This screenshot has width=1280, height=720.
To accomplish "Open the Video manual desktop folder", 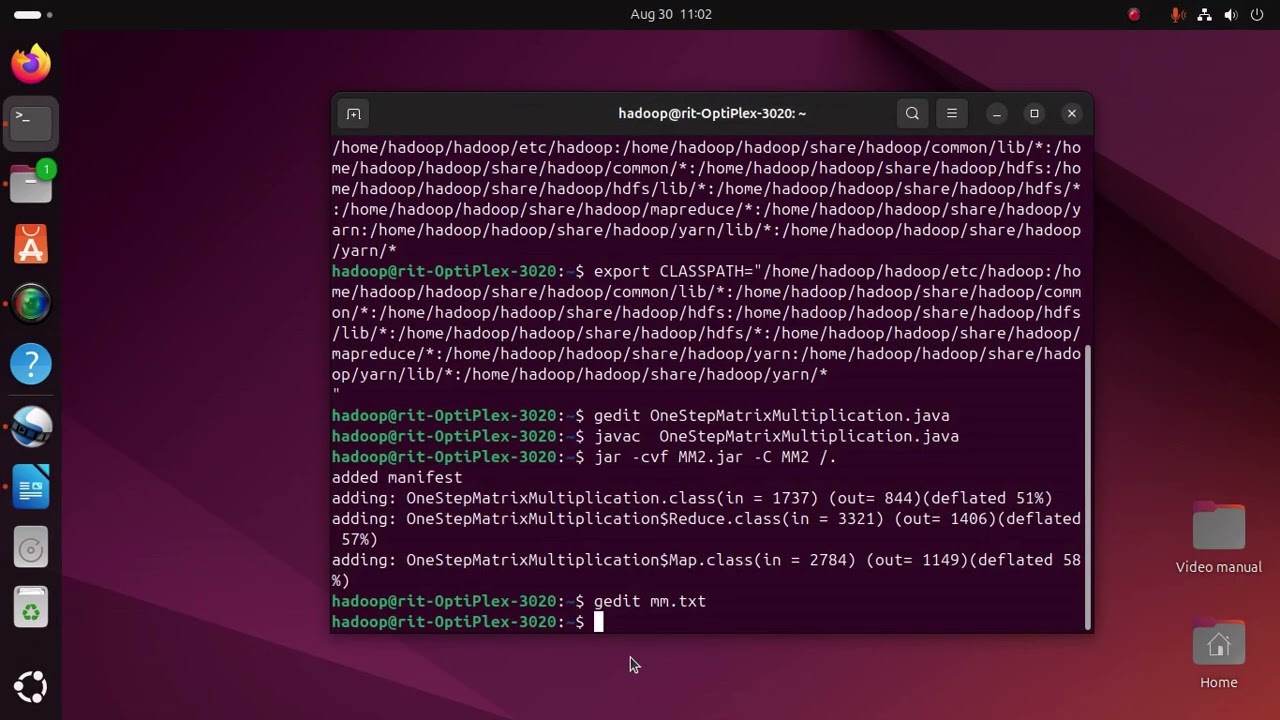I will [1218, 540].
